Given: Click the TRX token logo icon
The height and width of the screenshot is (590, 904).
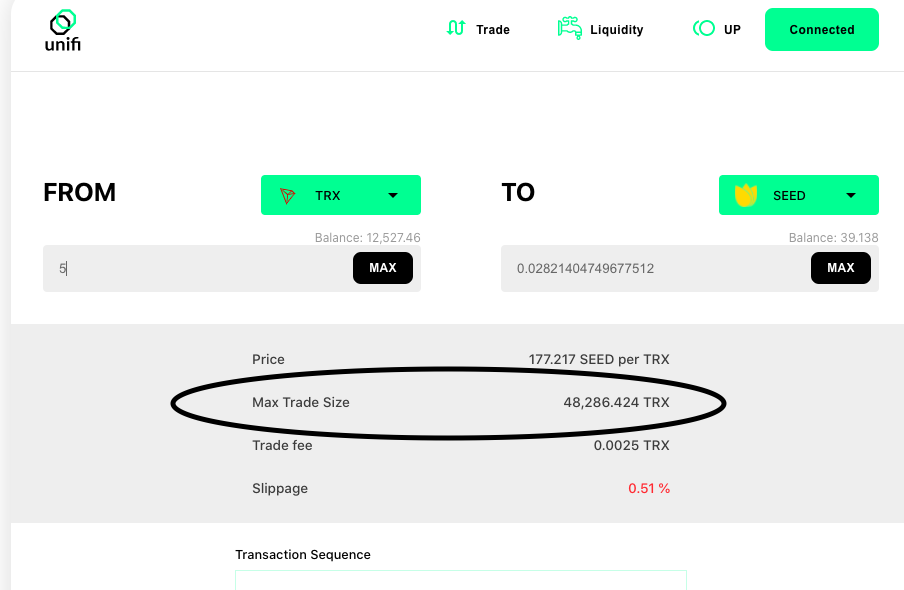Looking at the screenshot, I should (288, 196).
